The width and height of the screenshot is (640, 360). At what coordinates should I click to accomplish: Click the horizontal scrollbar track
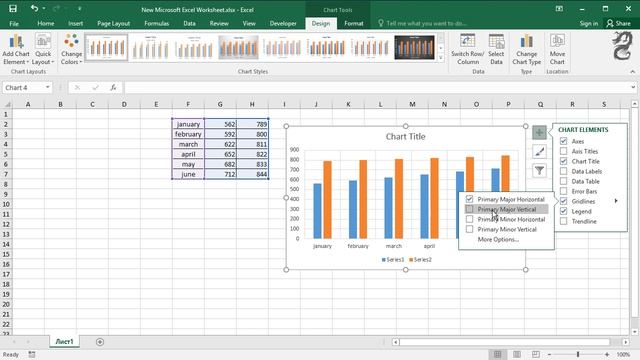(x=504, y=342)
